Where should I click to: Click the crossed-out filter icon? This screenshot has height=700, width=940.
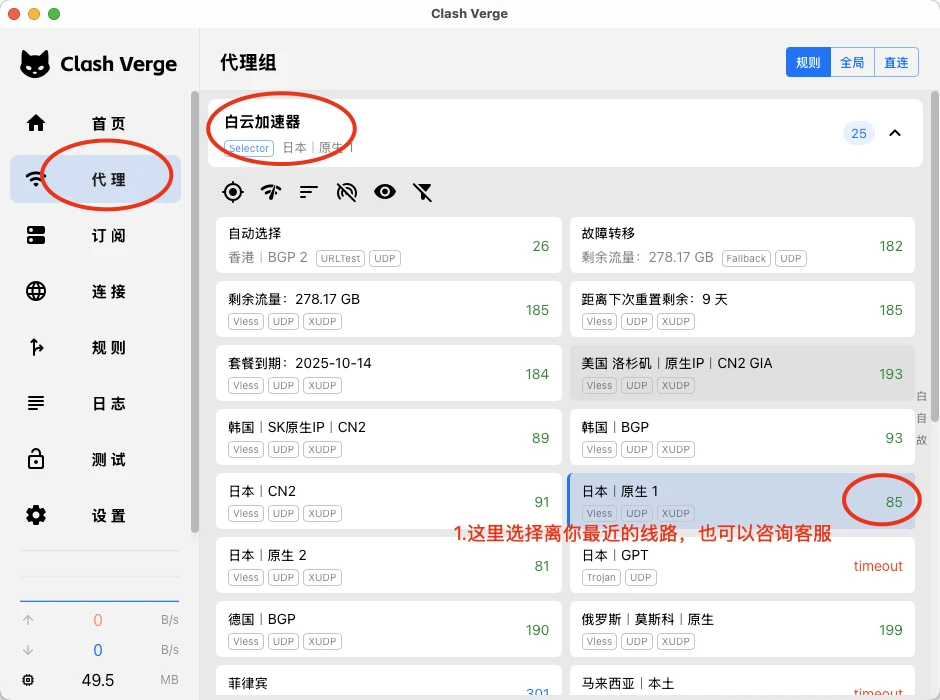click(423, 192)
